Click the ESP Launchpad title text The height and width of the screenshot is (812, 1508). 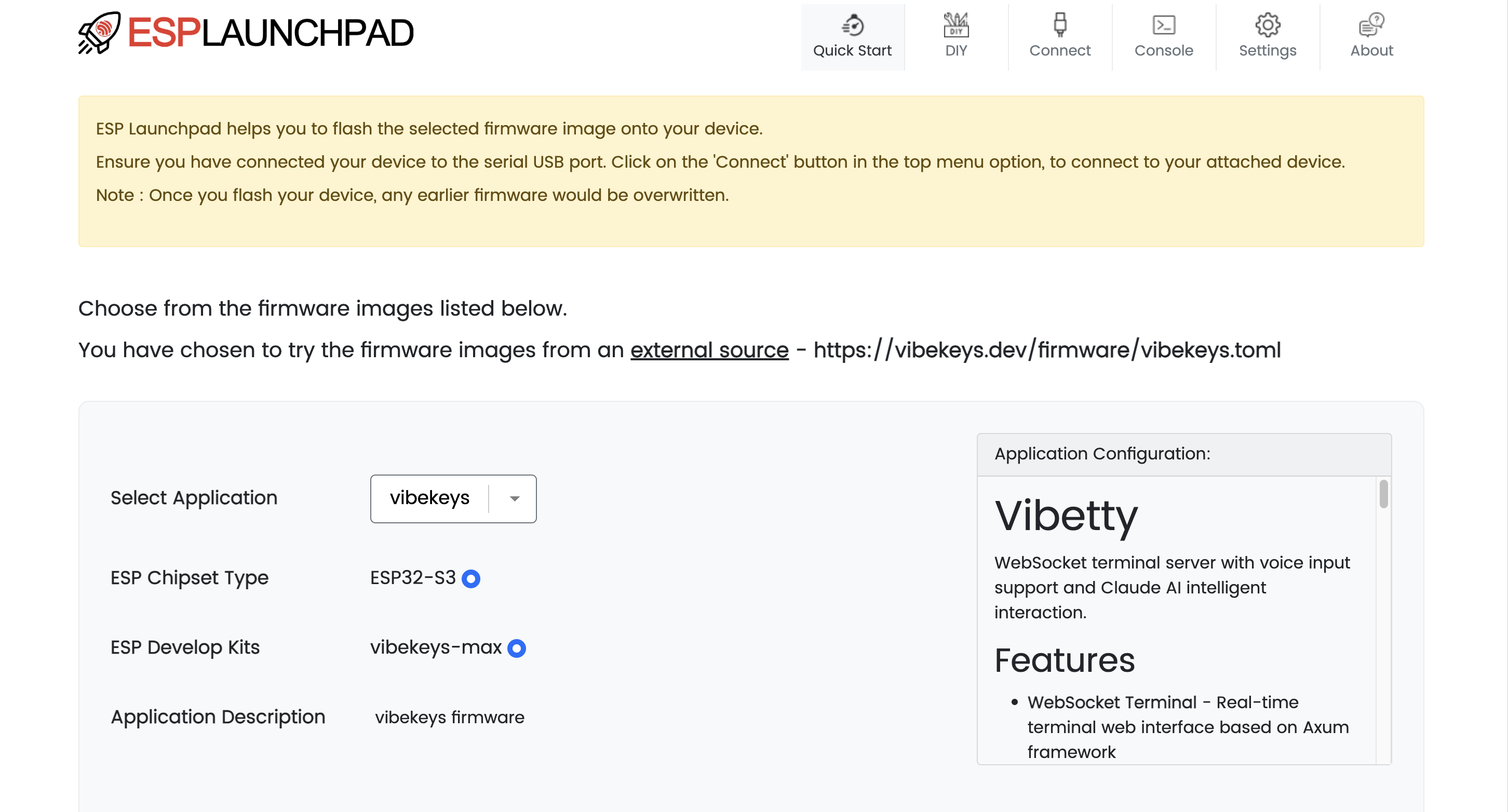click(x=271, y=33)
